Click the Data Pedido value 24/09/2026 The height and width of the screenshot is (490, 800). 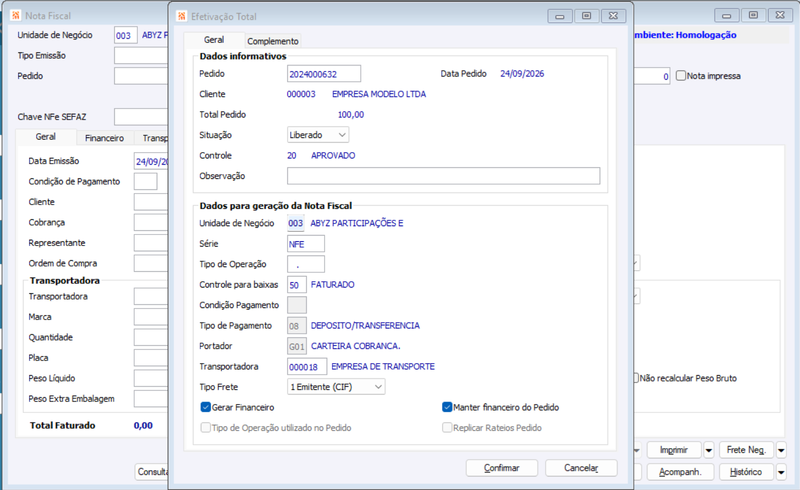(x=522, y=74)
